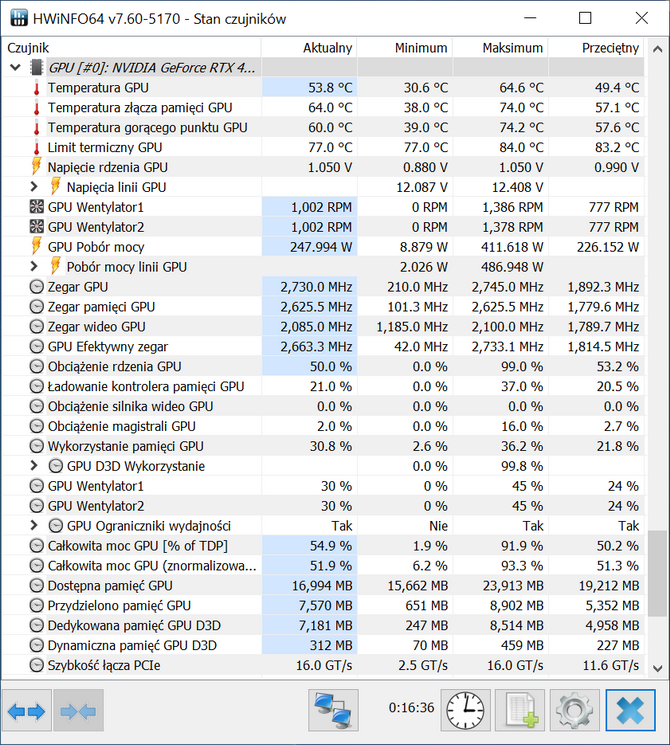Screen dimensions: 670x745
Task: Open the network remote monitoring icon
Action: [333, 711]
